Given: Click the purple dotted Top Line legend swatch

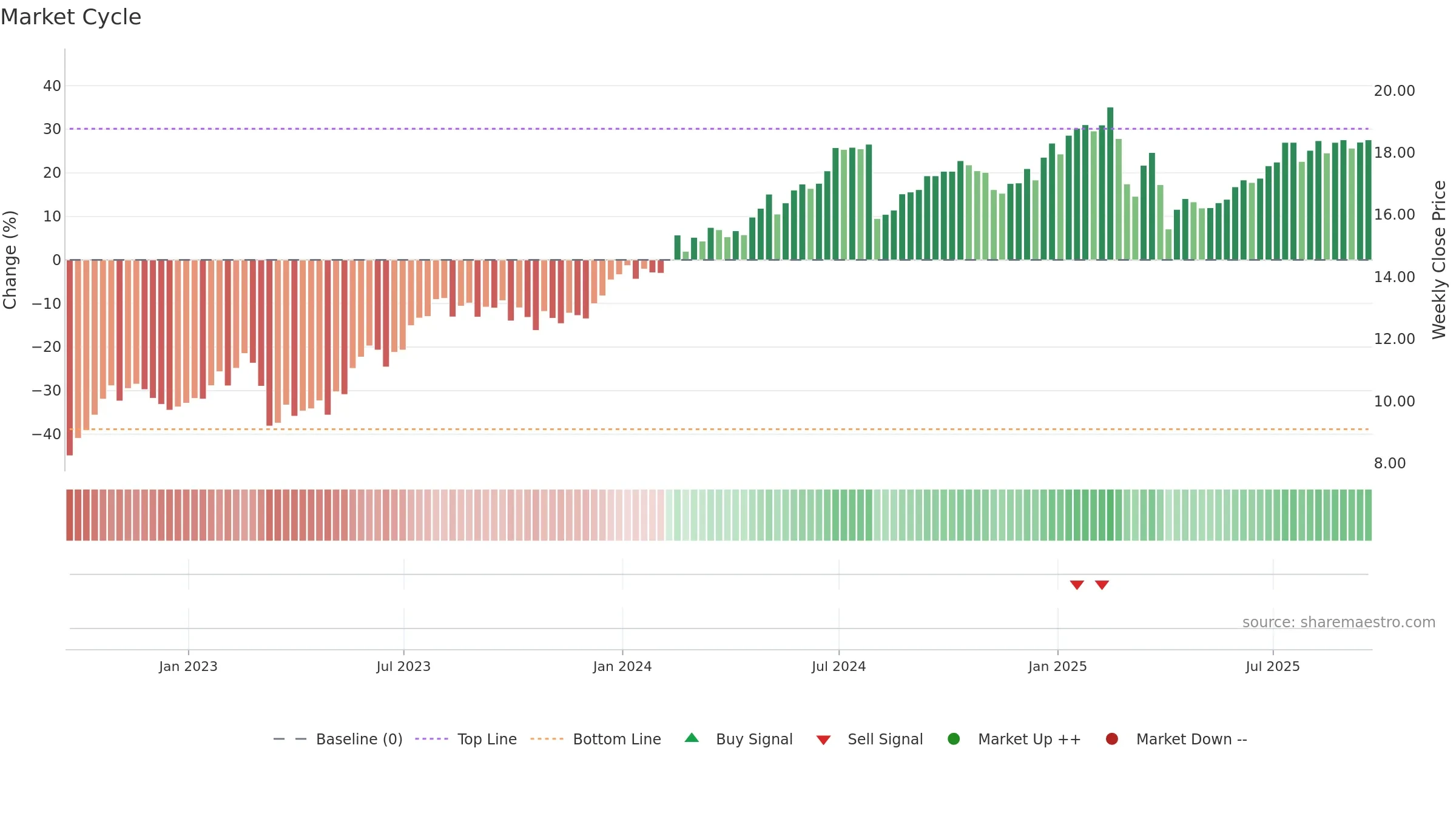Looking at the screenshot, I should point(431,739).
